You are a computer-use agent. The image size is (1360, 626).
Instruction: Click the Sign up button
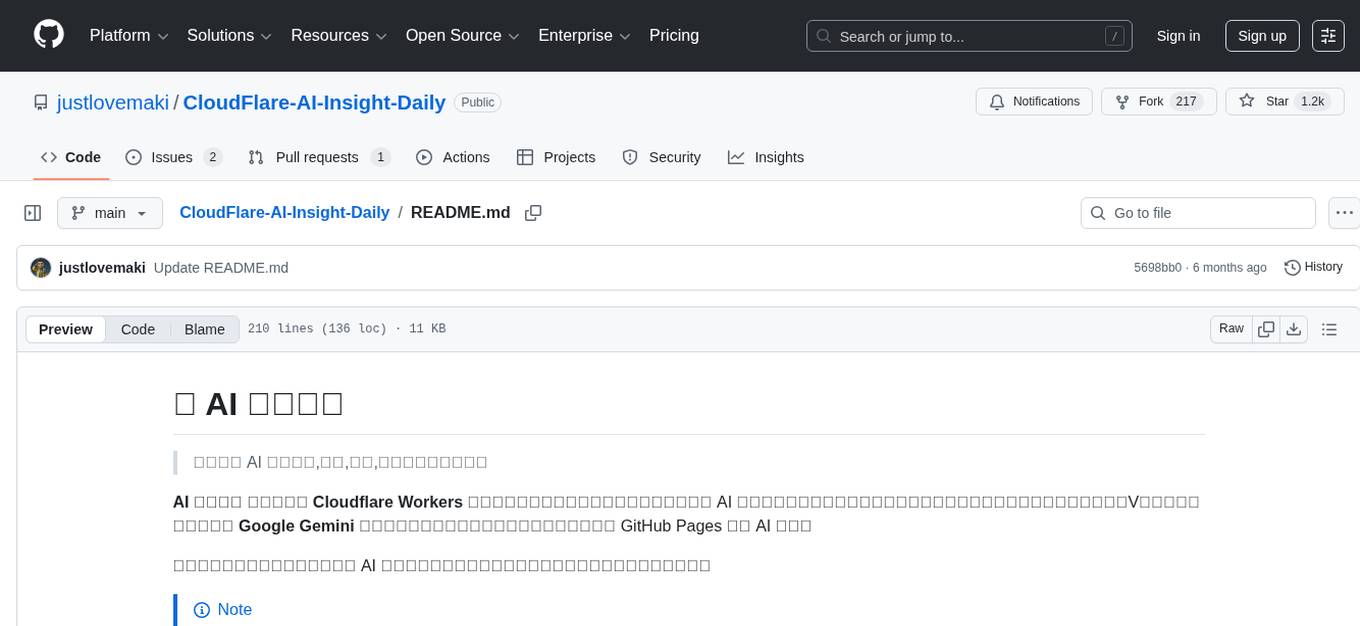pos(1261,35)
